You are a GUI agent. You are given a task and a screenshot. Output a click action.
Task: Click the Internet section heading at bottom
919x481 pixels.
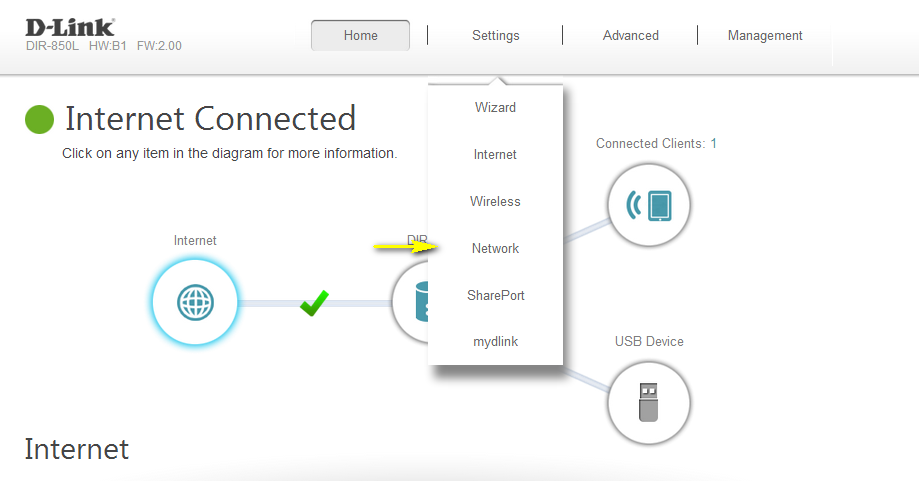pos(77,449)
